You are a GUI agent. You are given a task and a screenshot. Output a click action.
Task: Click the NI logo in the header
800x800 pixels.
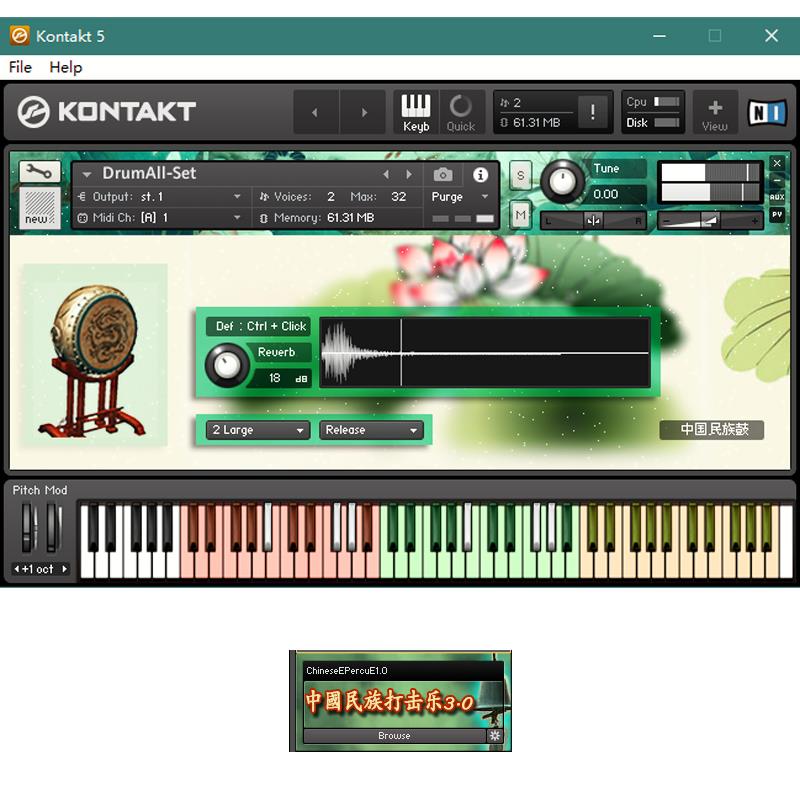766,112
